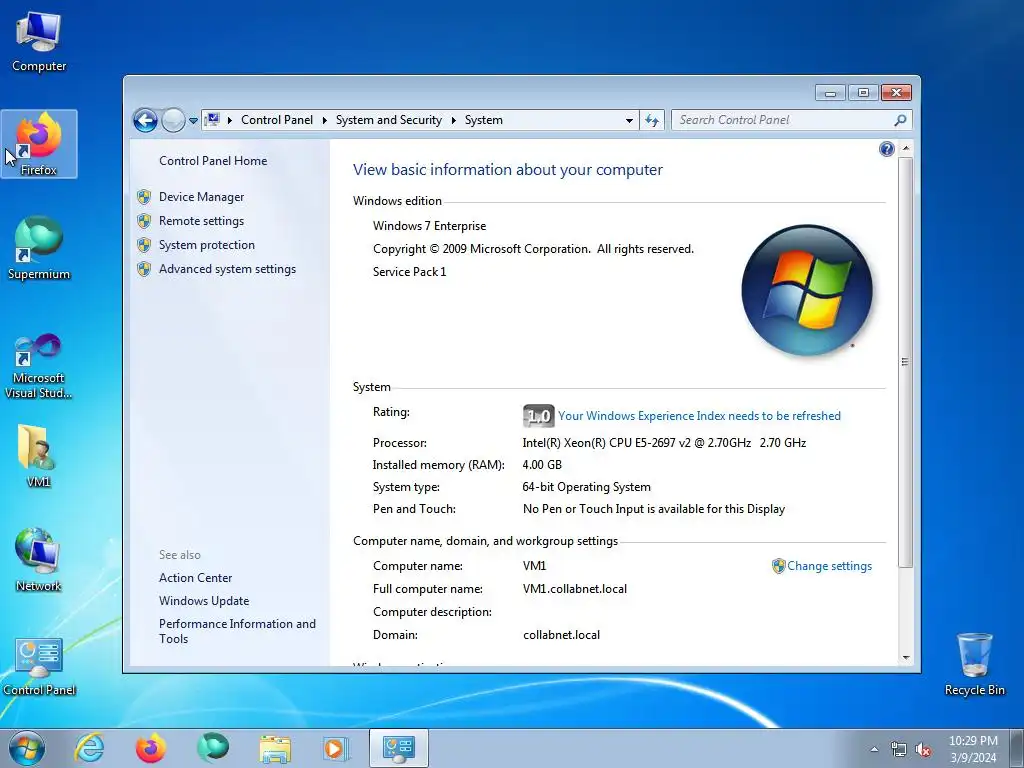Open the Windows Start orb
The height and width of the screenshot is (768, 1024).
[27, 748]
